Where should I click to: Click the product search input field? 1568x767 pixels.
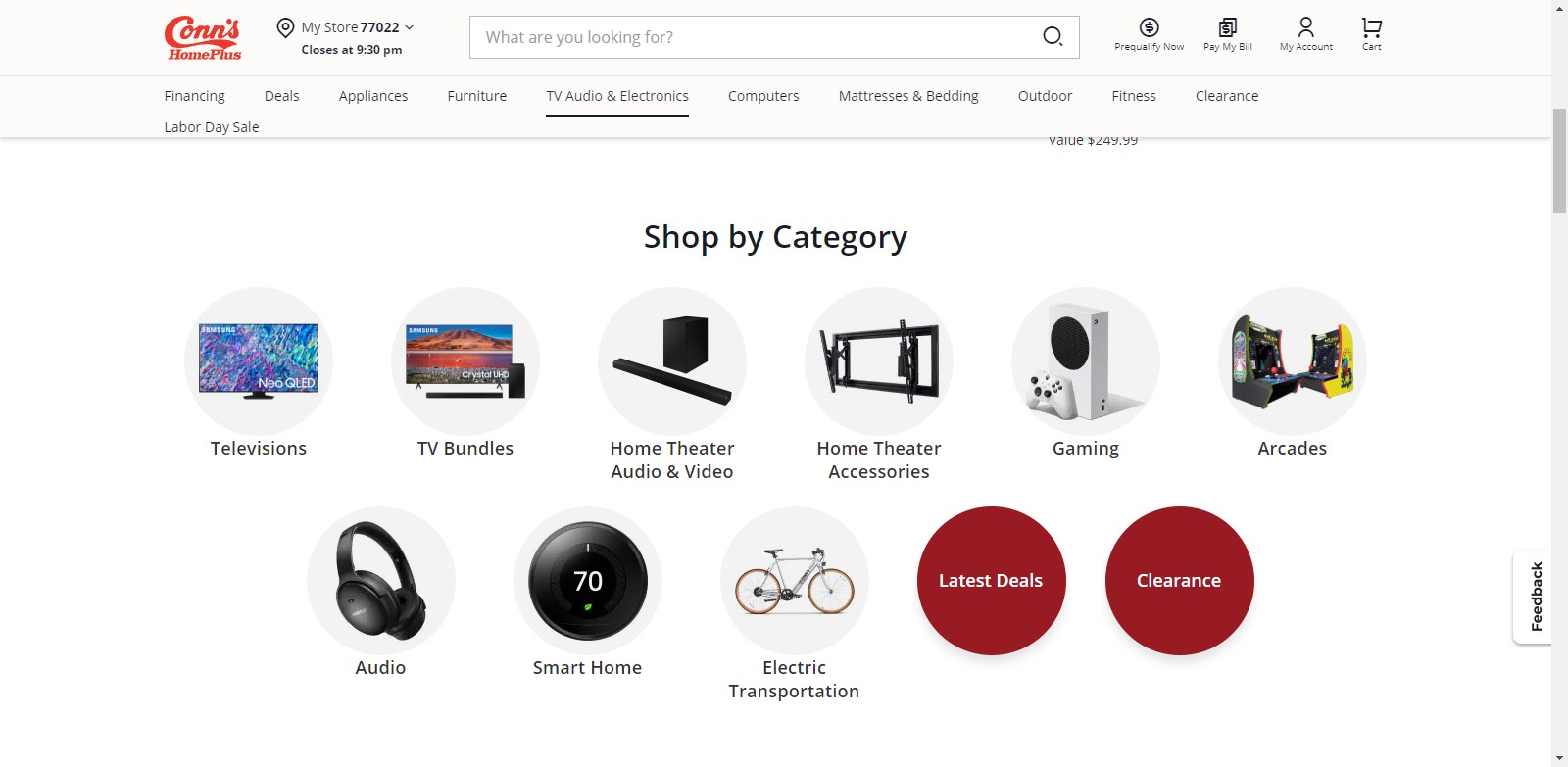(x=755, y=37)
